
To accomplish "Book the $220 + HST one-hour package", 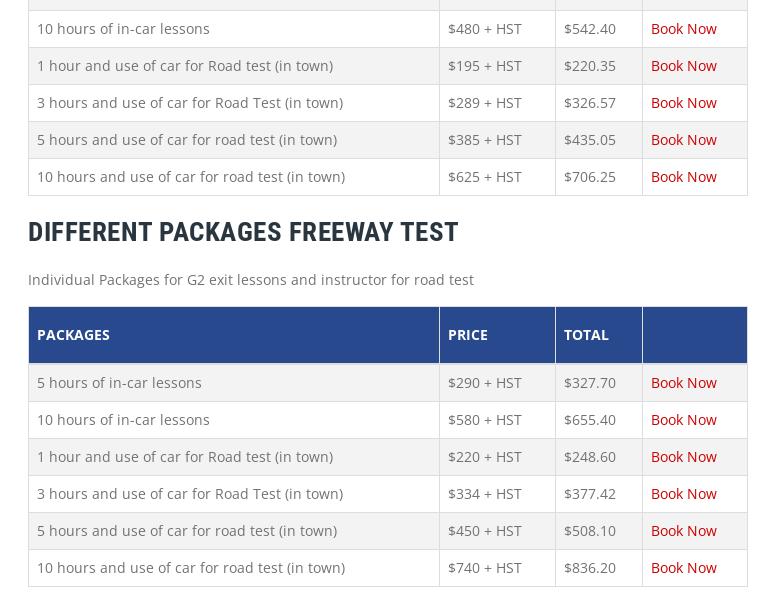I will click(x=683, y=457).
